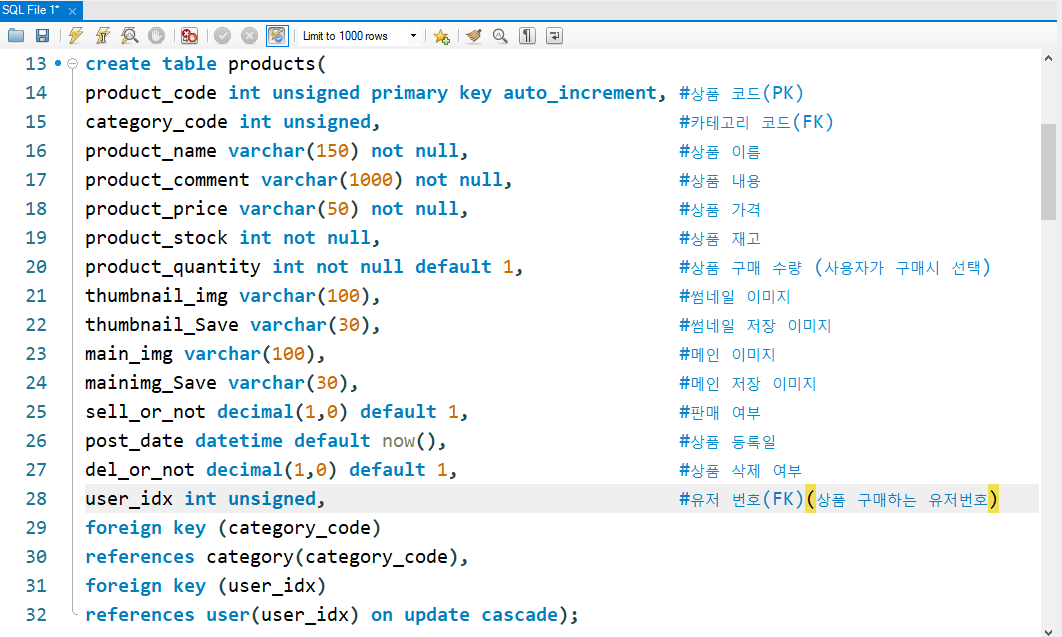
Task: Toggle invisible characters pilcrow icon
Action: point(527,36)
